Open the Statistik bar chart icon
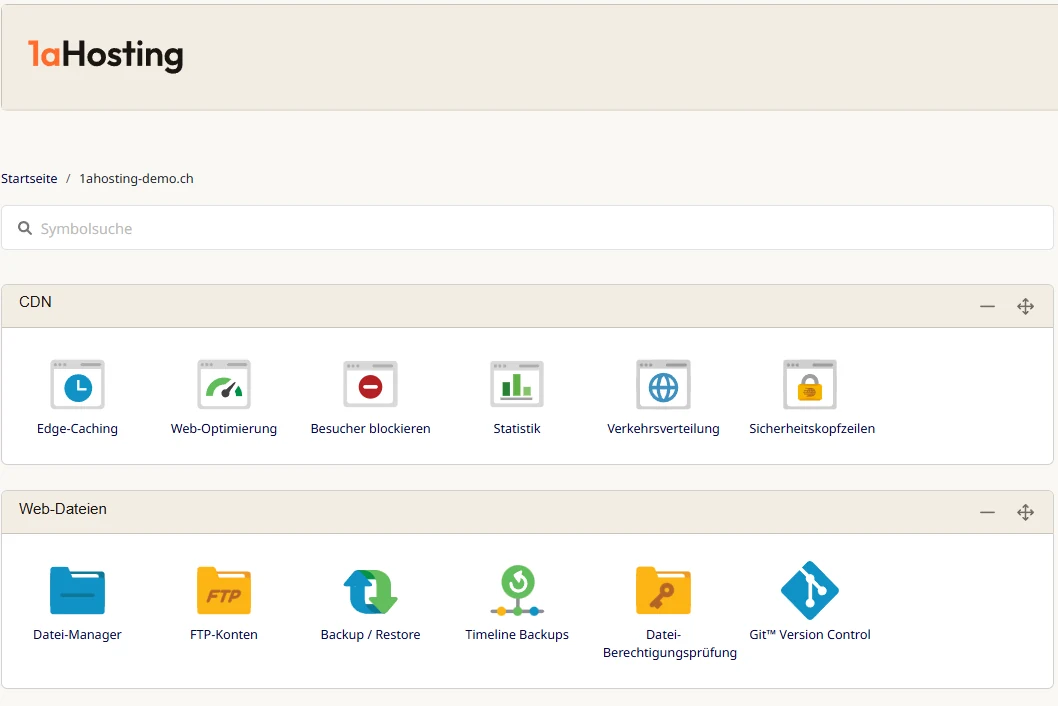 517,384
